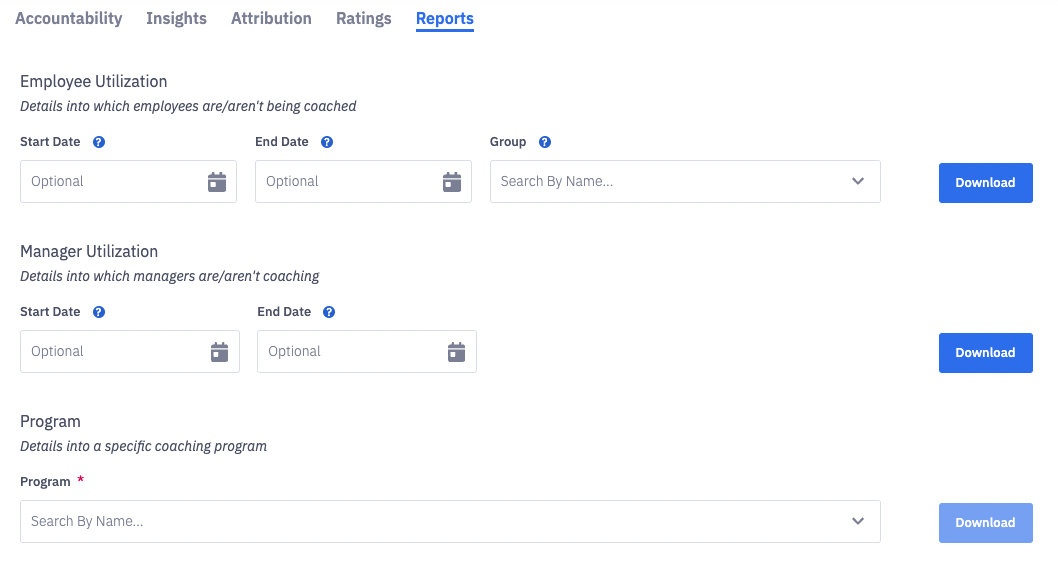The image size is (1058, 580).
Task: Open Employee Utilization End Date calendar icon
Action: [452, 182]
